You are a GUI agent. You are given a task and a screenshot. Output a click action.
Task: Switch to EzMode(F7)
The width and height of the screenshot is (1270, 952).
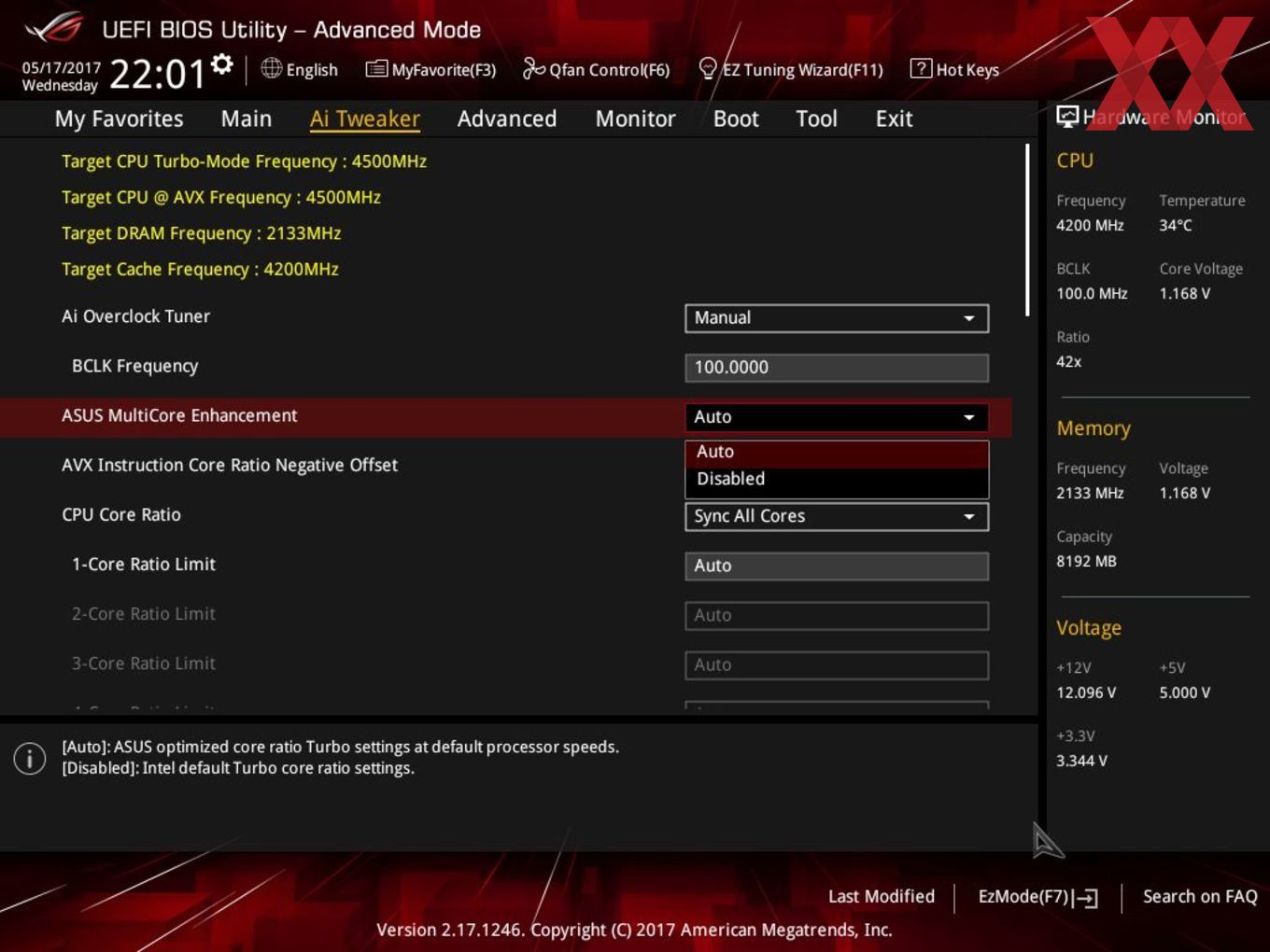click(1037, 897)
